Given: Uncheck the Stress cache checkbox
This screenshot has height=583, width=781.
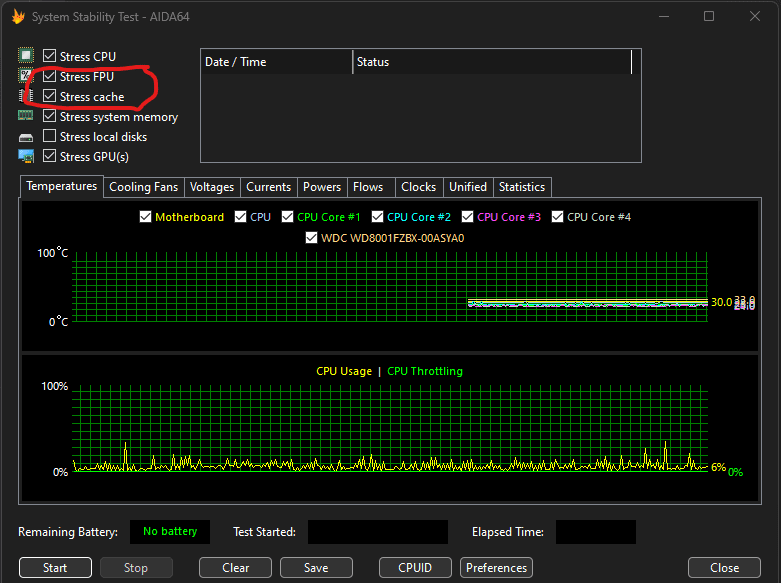Looking at the screenshot, I should click(49, 96).
